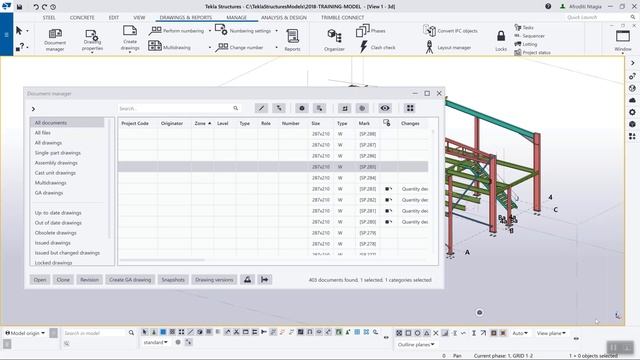This screenshot has width=640, height=360.
Task: Switch to the EDIT ribbon tab
Action: 113,18
